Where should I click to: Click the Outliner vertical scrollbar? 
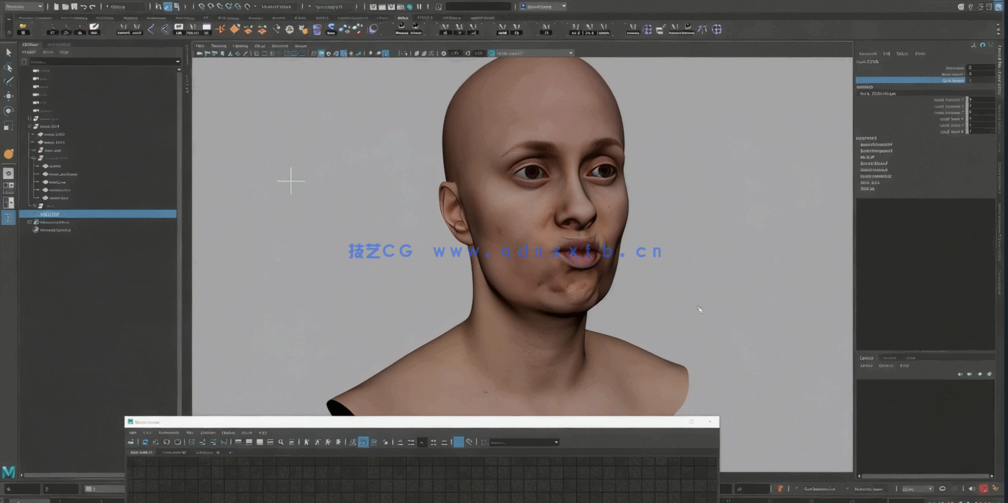pyautogui.click(x=180, y=150)
